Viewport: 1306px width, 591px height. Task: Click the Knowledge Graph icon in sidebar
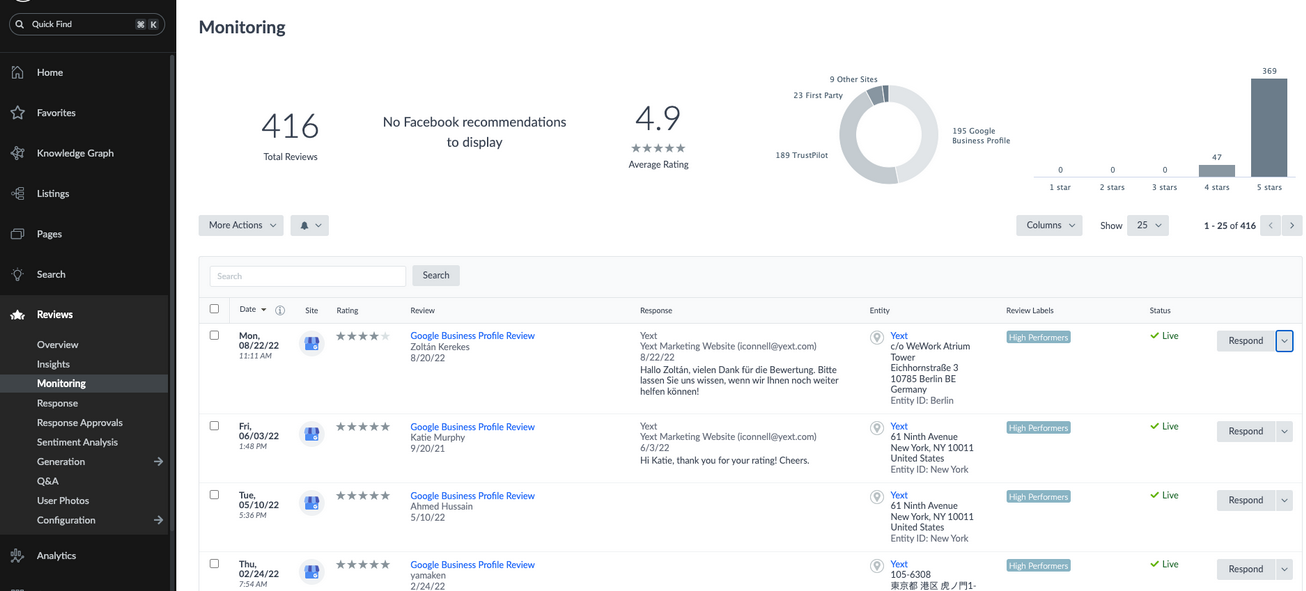coord(17,153)
